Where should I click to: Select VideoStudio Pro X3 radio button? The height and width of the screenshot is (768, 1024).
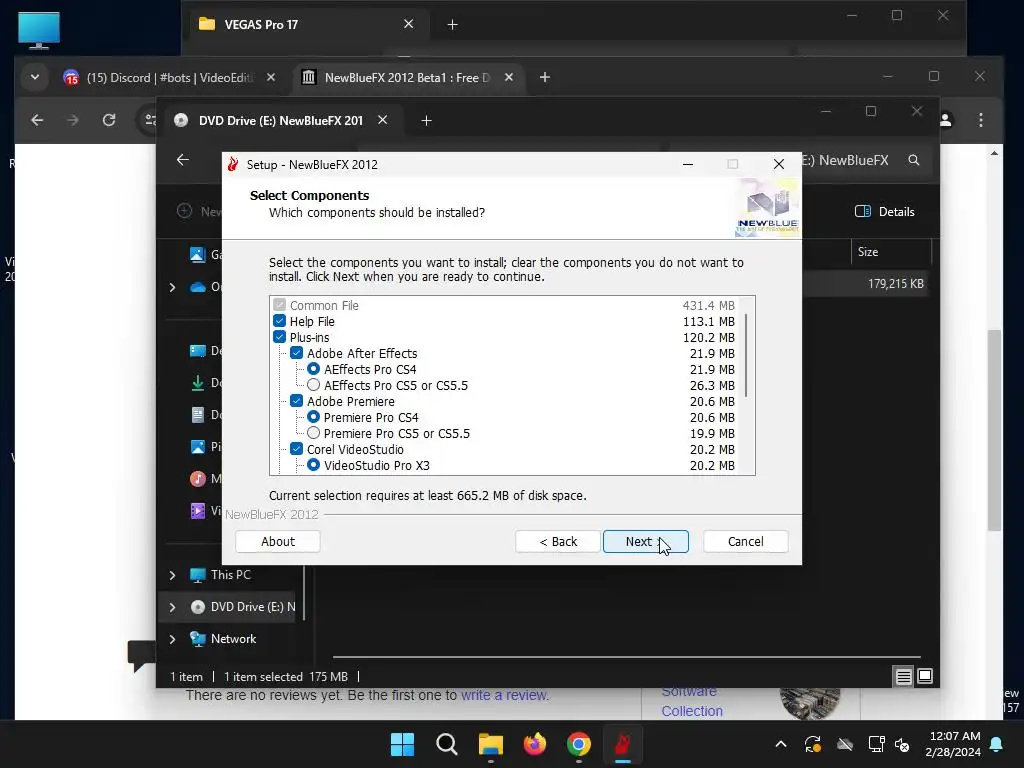pyautogui.click(x=313, y=465)
